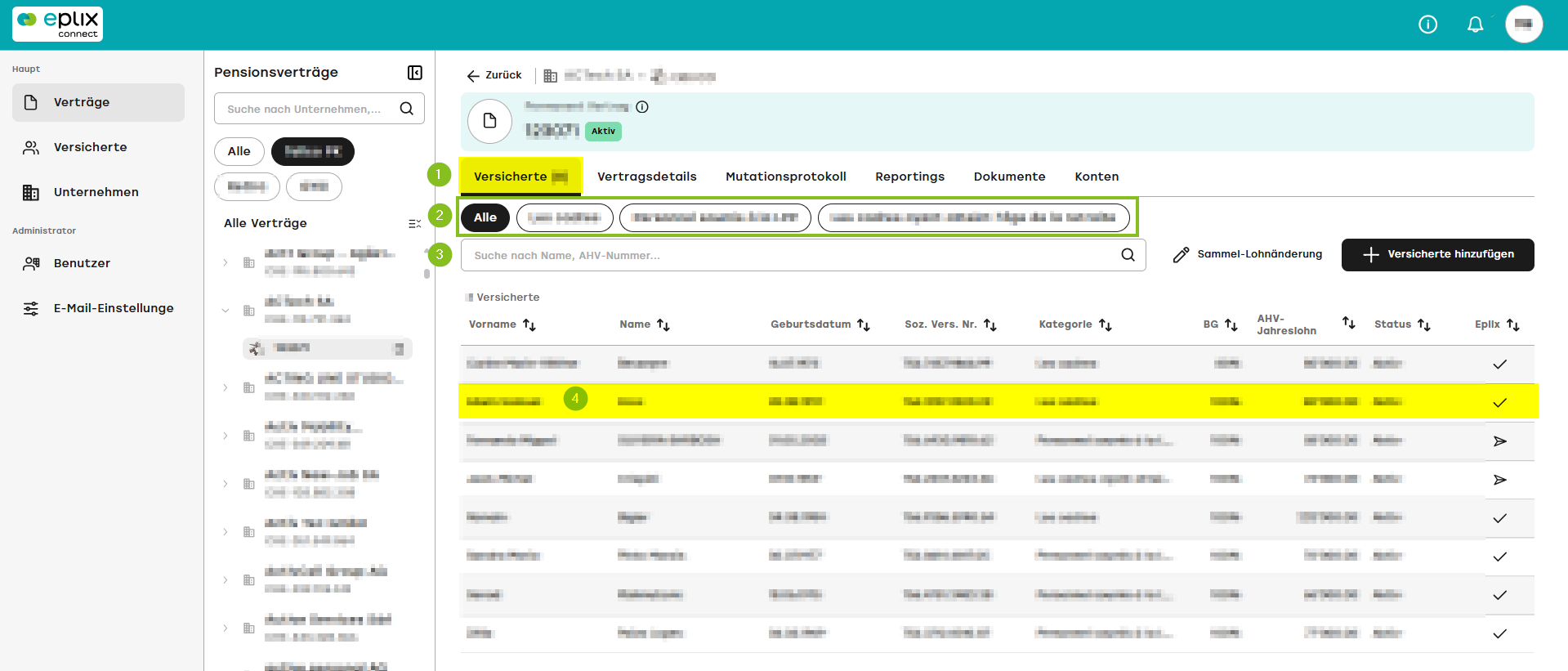Select the Alle filter chip in Pensionsverträge

(x=239, y=151)
